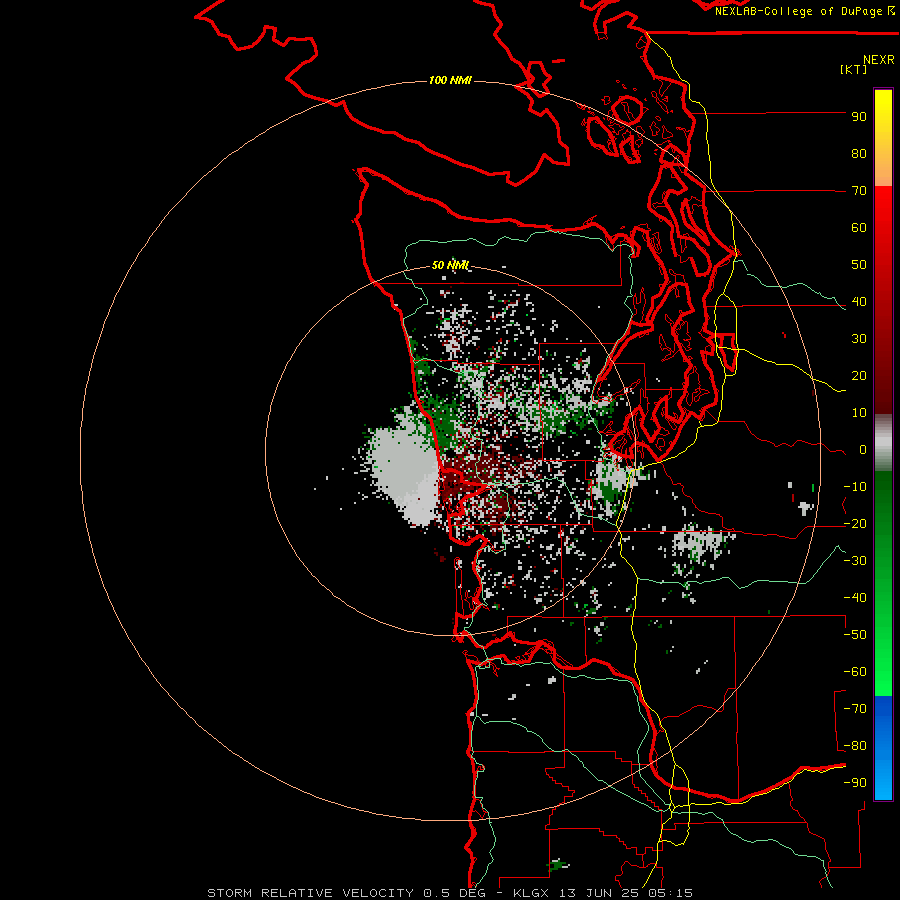Click the 90 value on velocity scale

point(859,117)
